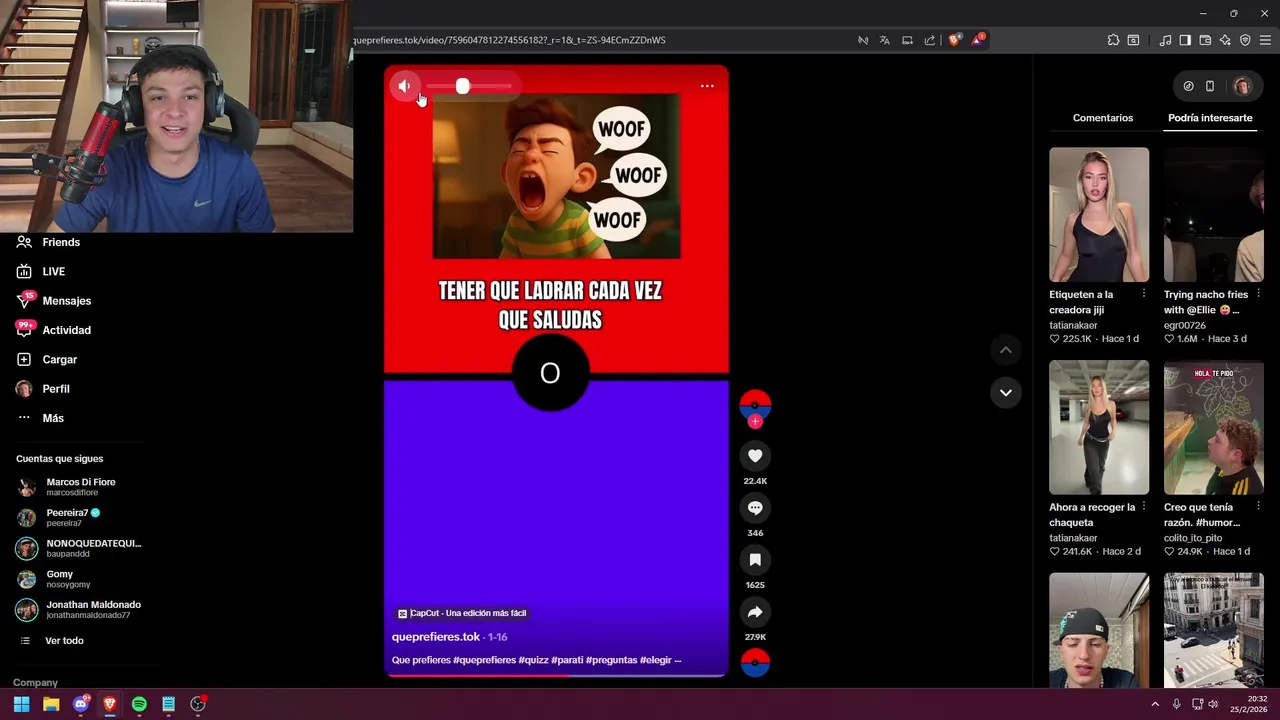Open the Brave Rewards triangle icon
This screenshot has width=1280, height=720.
[x=978, y=40]
